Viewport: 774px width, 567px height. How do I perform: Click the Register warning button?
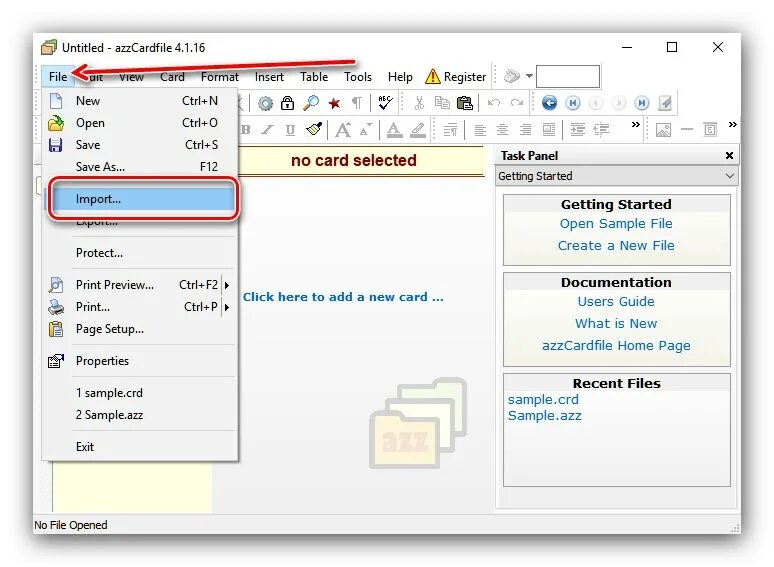click(x=456, y=76)
